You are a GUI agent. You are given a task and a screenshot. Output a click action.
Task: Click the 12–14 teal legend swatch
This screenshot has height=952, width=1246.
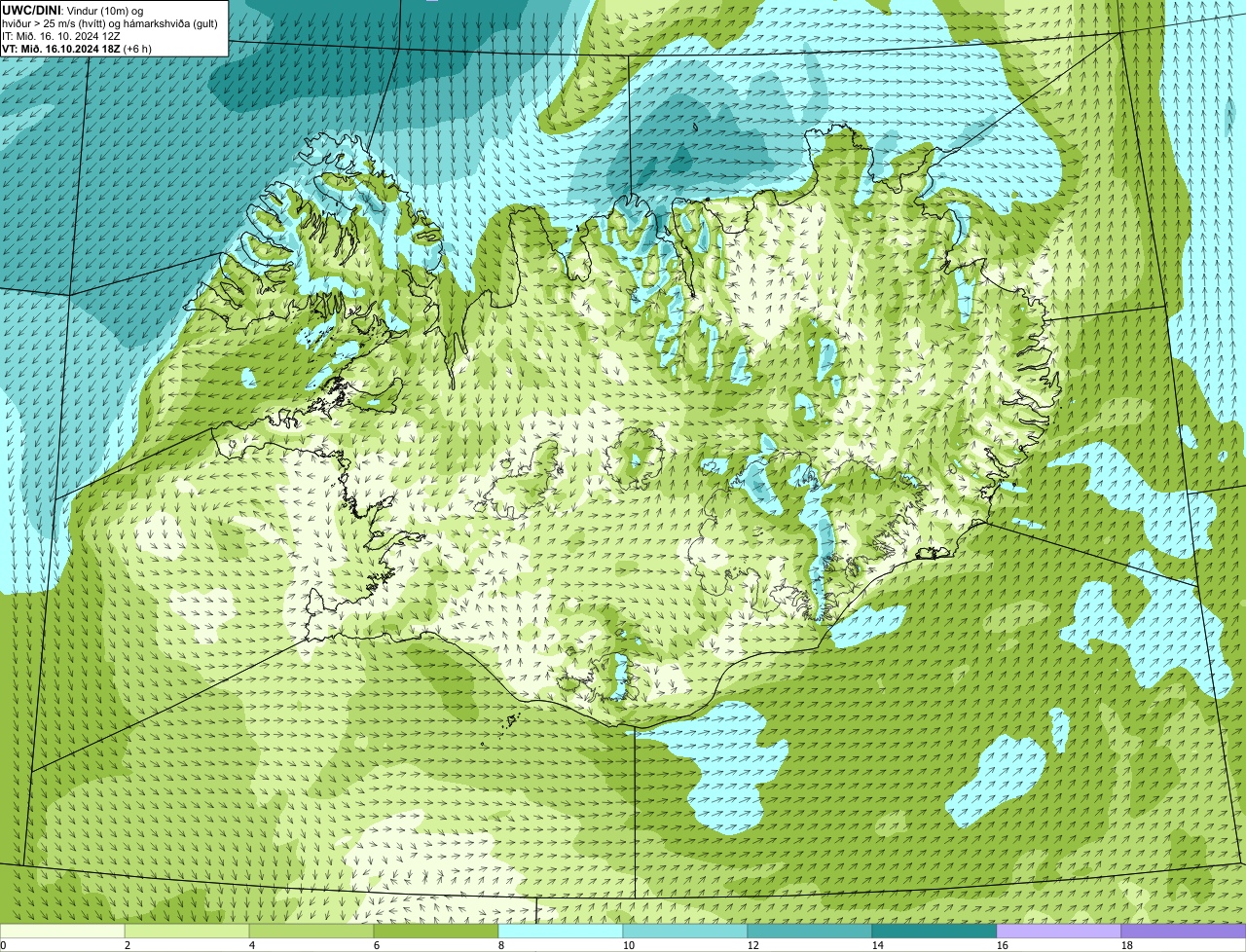pos(810,931)
